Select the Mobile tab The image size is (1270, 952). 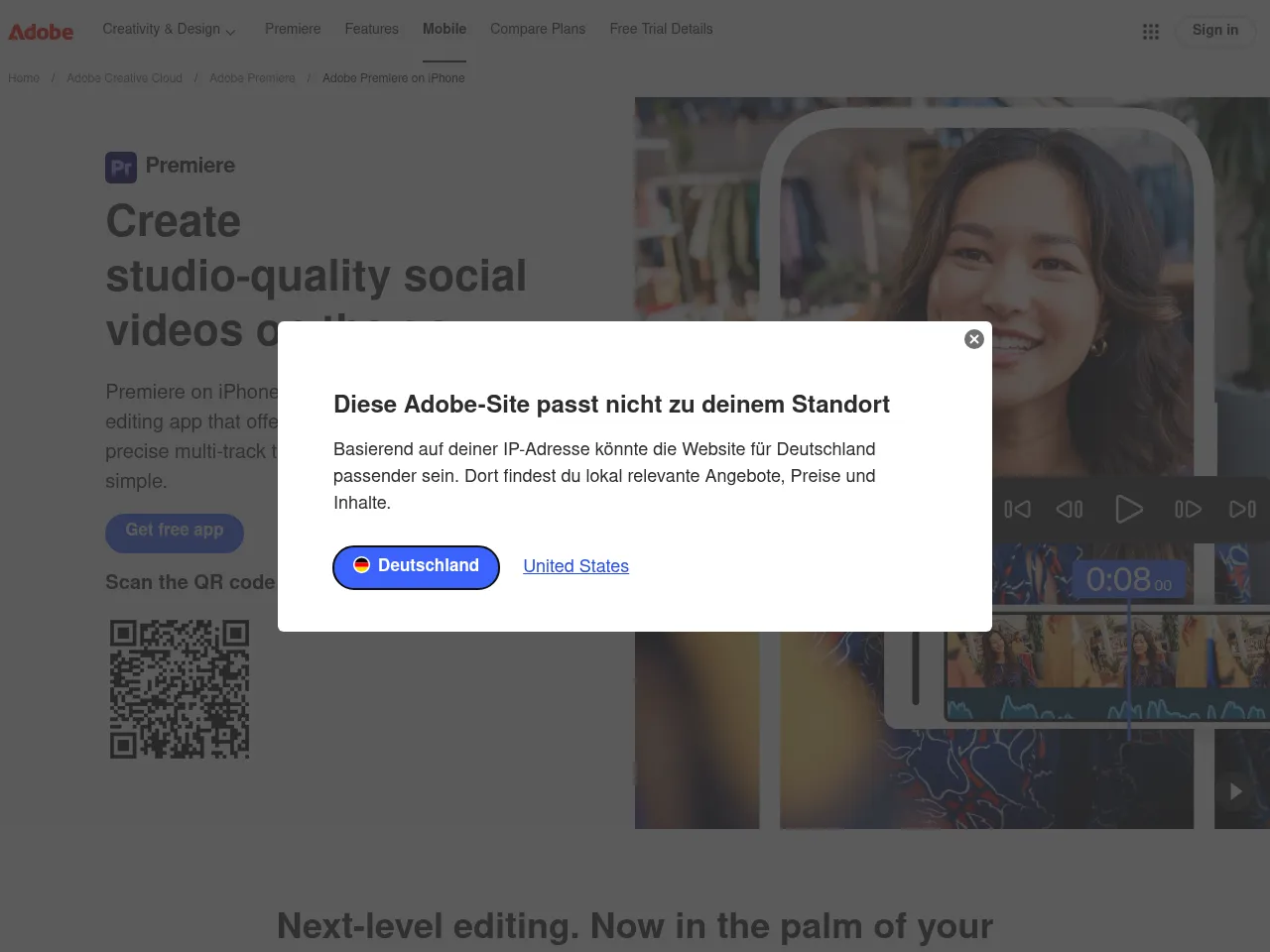coord(444,30)
